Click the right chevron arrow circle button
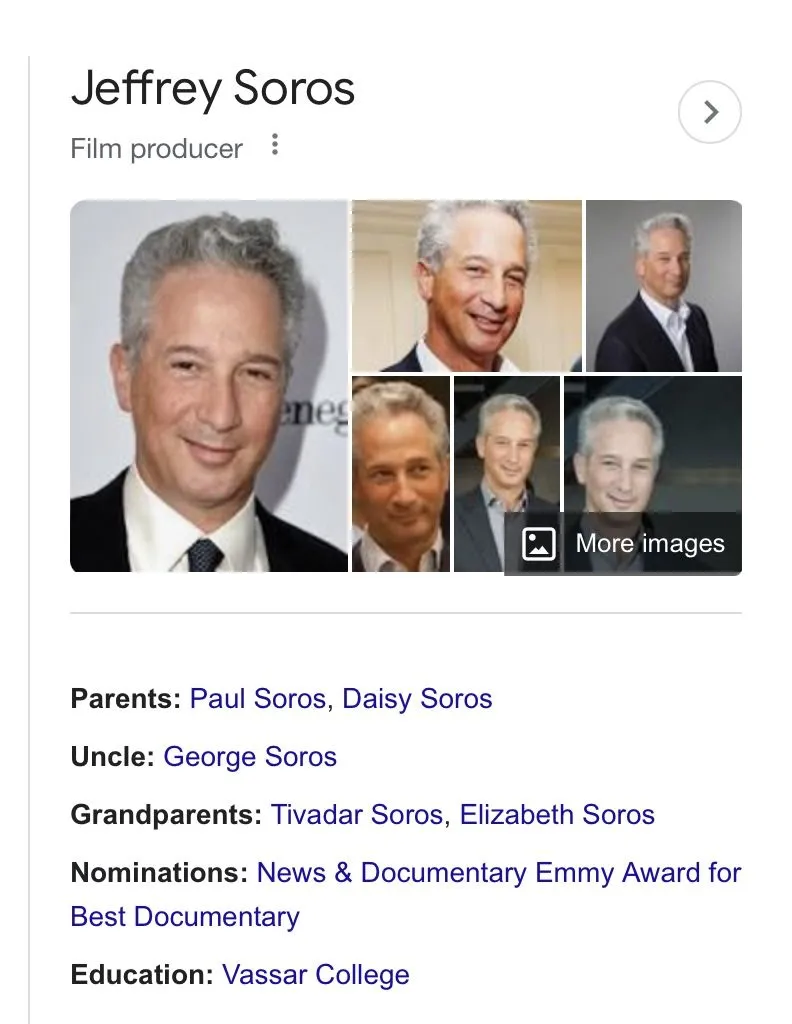Screen dimensions: 792x1024 point(710,112)
